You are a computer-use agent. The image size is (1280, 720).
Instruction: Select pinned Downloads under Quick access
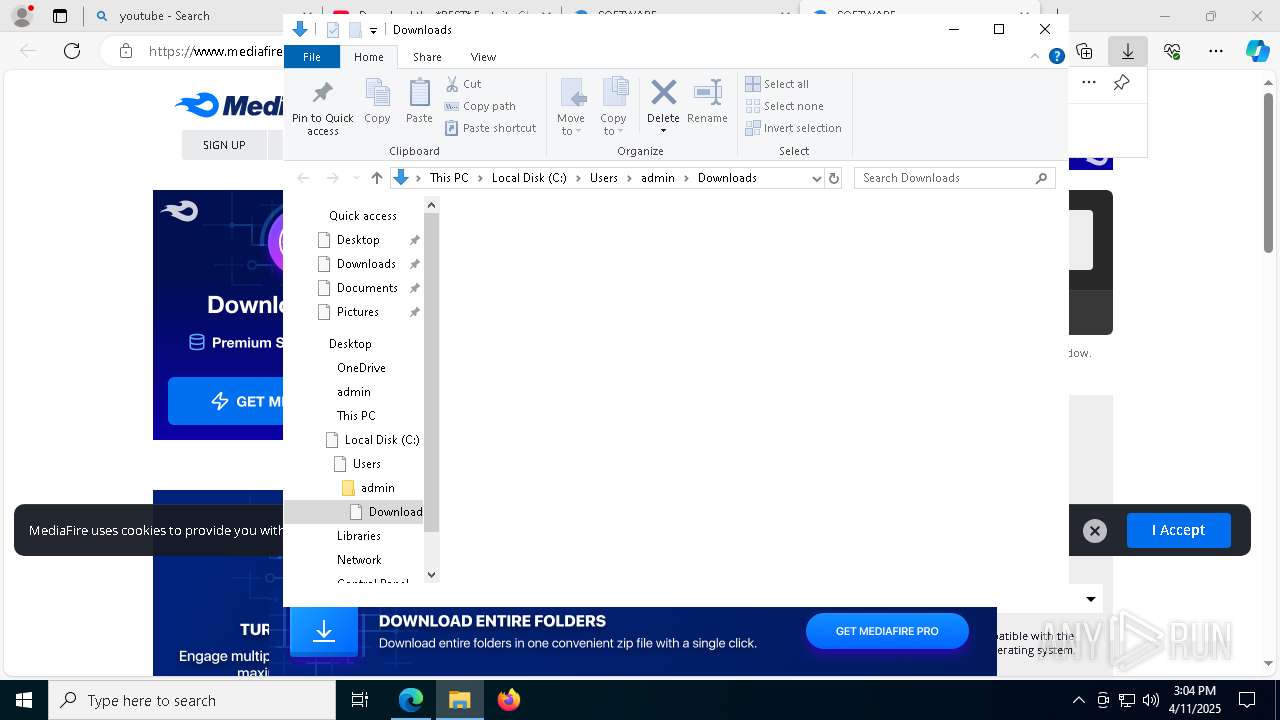[x=366, y=264]
